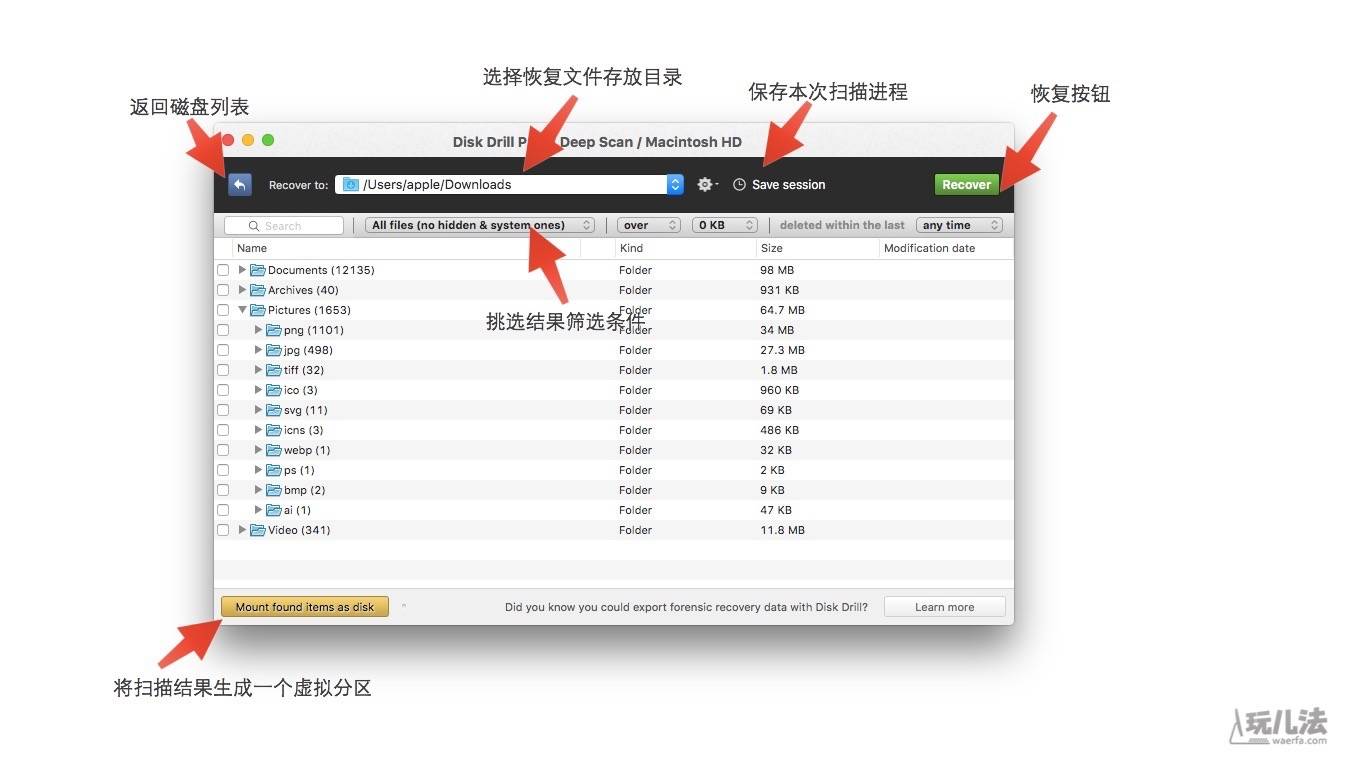Tick the ico (3) checkbox
This screenshot has height=766, width=1345.
coord(223,390)
